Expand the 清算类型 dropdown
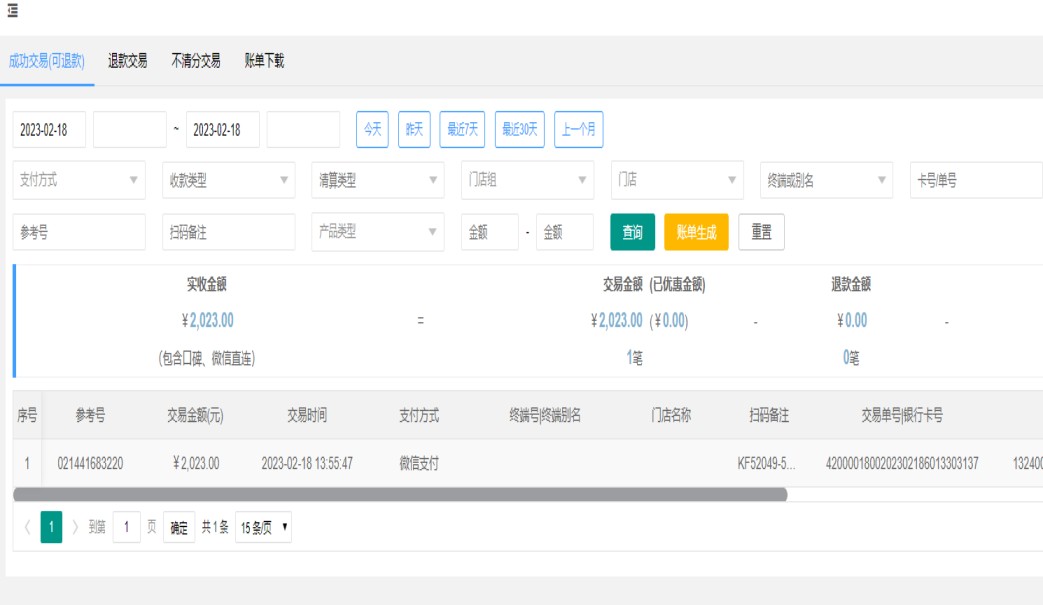Viewport: 1043px width, 605px height. pos(377,180)
